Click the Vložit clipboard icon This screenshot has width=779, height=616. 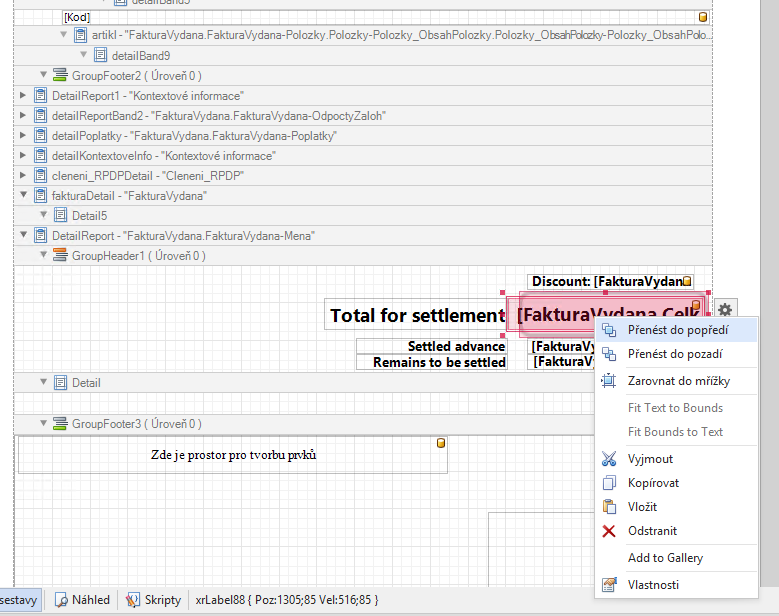pos(609,507)
